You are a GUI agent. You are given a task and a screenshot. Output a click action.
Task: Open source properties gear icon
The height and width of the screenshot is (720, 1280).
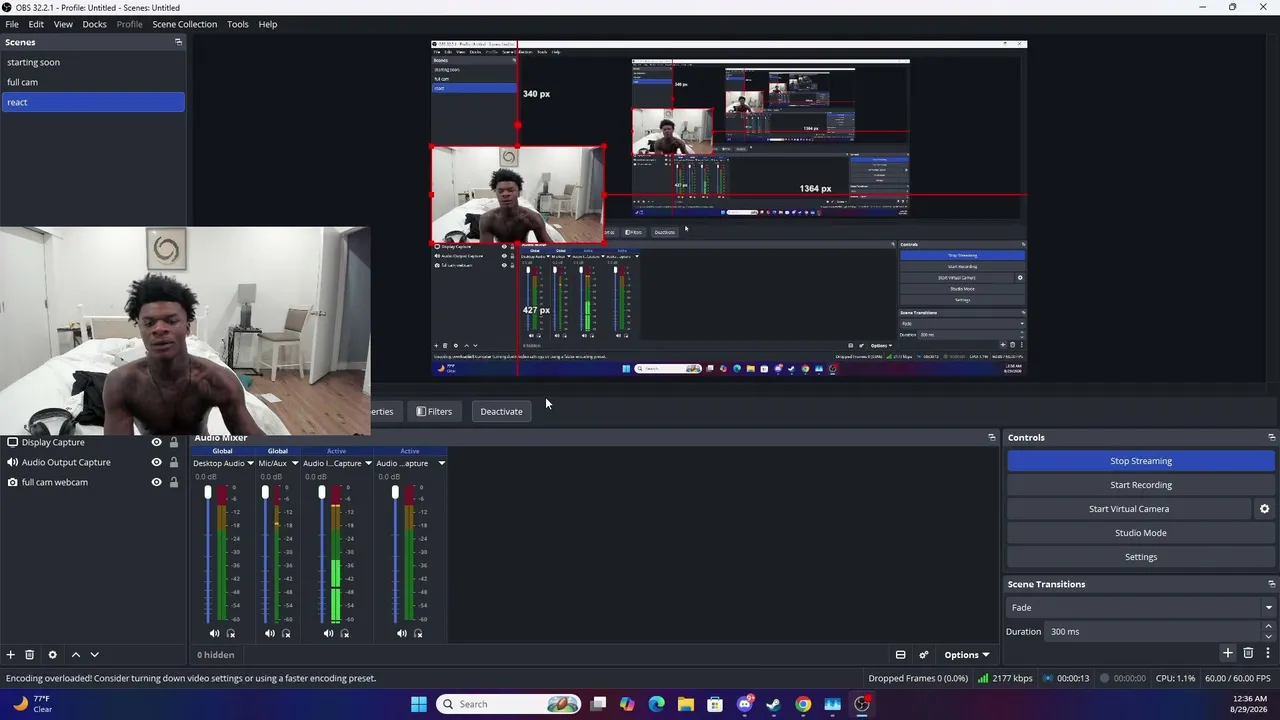click(x=53, y=655)
